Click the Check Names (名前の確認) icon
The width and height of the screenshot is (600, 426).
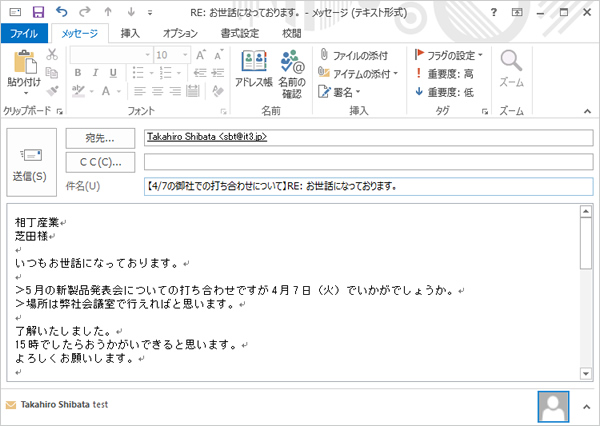tap(292, 72)
